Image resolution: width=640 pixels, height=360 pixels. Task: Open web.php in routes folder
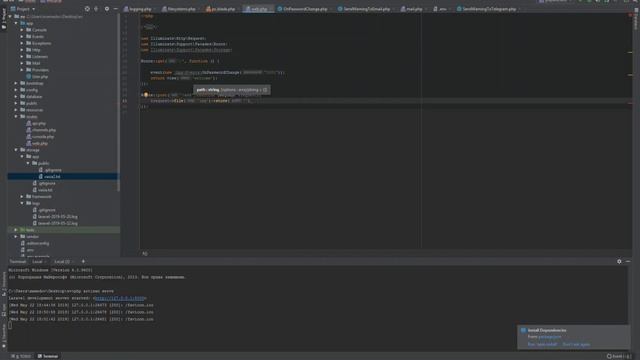[x=37, y=143]
